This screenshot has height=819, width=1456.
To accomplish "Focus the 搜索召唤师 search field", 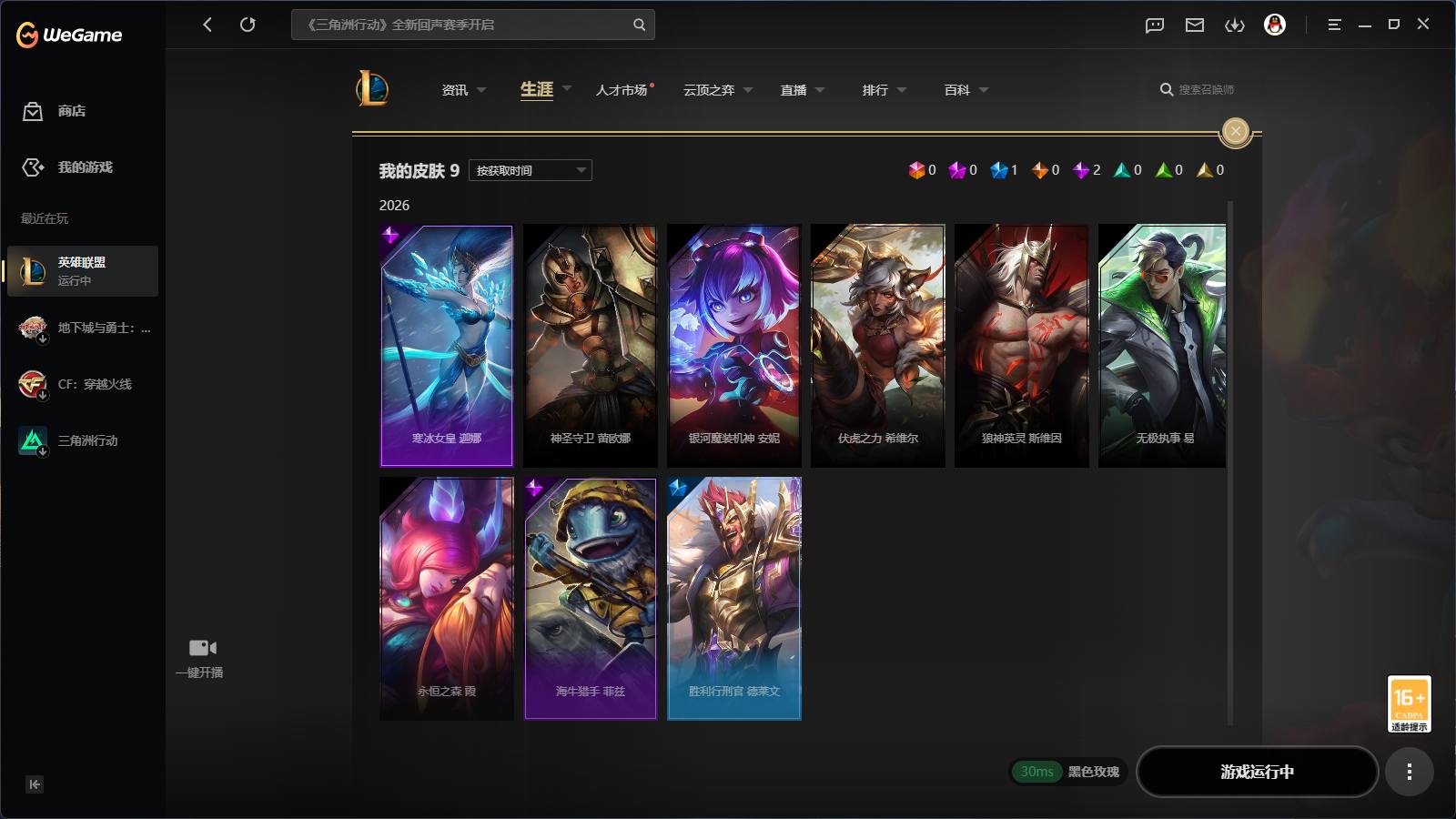I will pyautogui.click(x=1206, y=89).
